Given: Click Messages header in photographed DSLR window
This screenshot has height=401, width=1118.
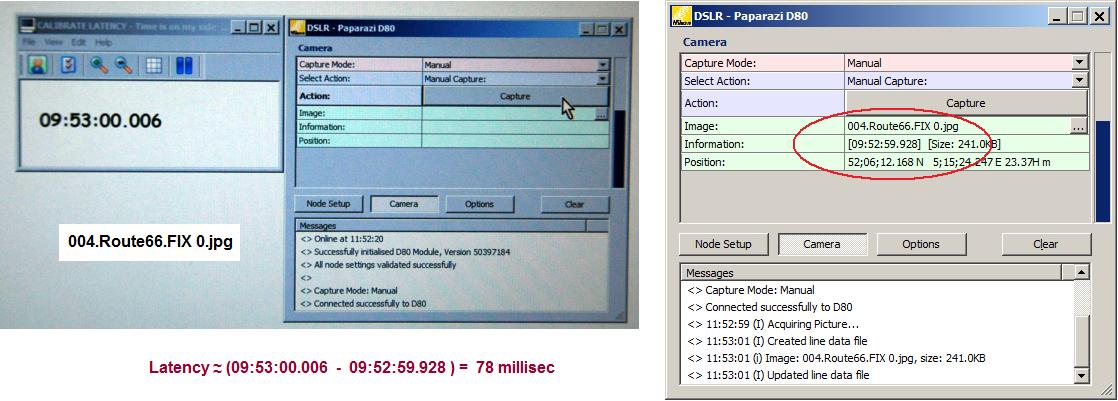Looking at the screenshot, I should coord(441,225).
